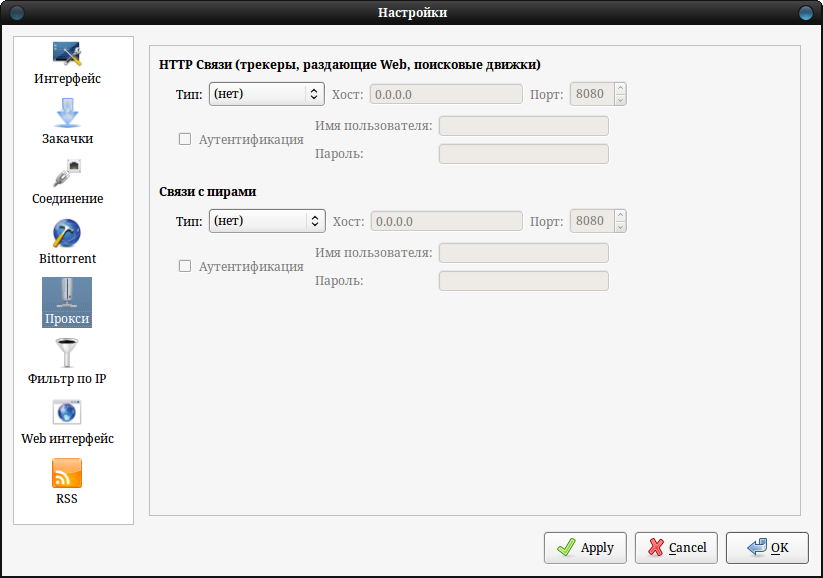Viewport: 823px width, 578px height.
Task: Select the Соединение connection cable icon
Action: 67,173
